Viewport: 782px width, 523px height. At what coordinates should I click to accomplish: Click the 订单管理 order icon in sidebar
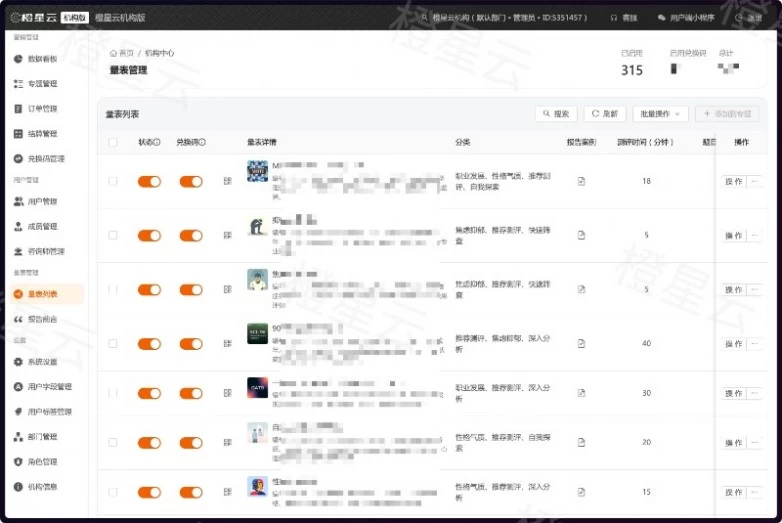click(x=19, y=109)
